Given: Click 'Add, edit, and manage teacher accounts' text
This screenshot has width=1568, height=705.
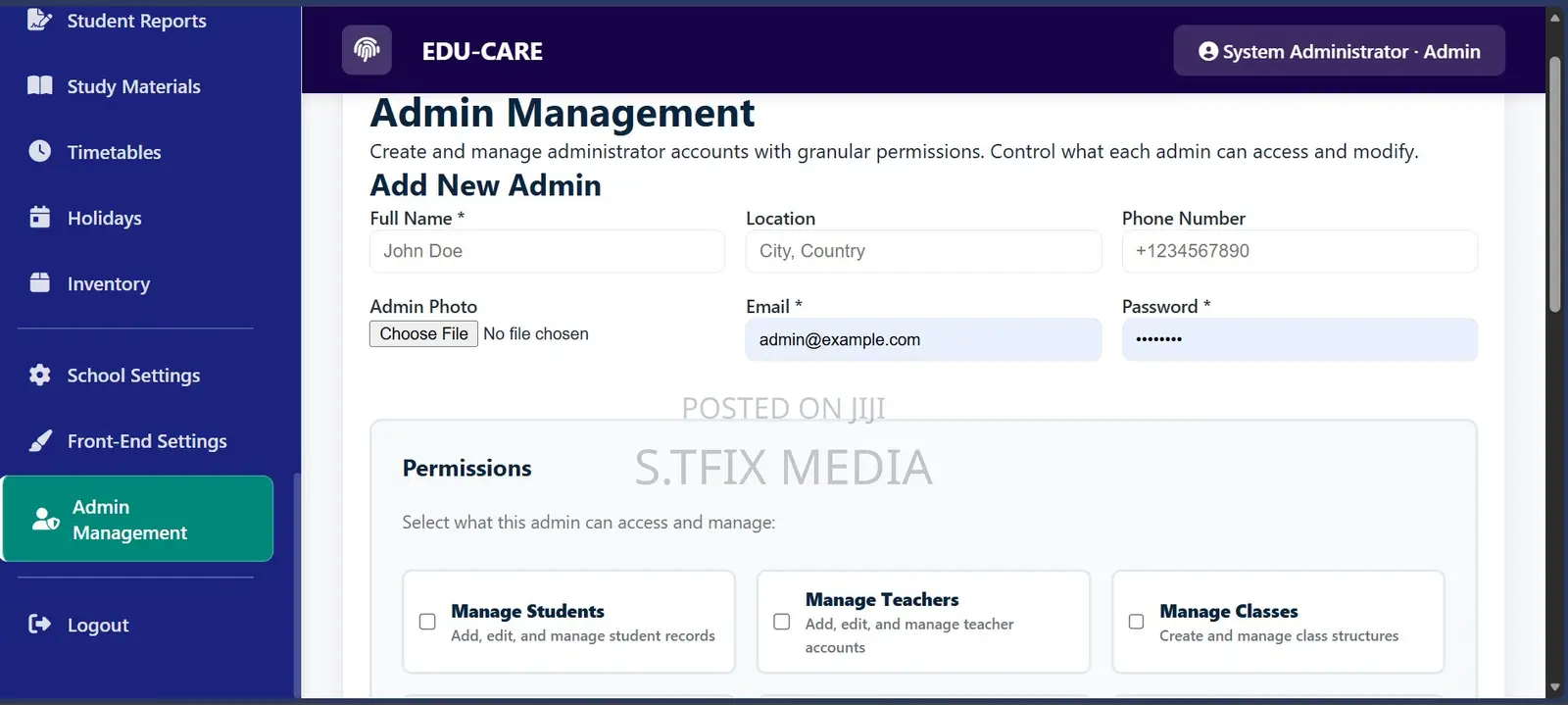Looking at the screenshot, I should click(909, 635).
